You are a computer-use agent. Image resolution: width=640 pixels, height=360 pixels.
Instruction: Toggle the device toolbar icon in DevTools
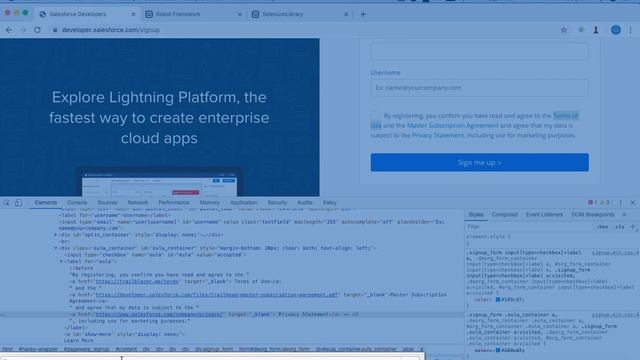point(18,202)
